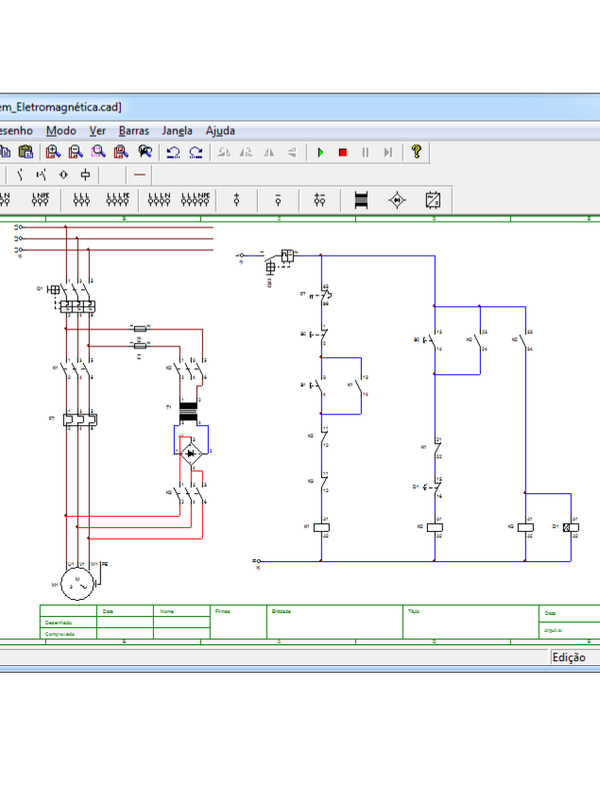Click the K1 coil in control circuit
Viewport: 600px width, 799px height.
point(322,526)
